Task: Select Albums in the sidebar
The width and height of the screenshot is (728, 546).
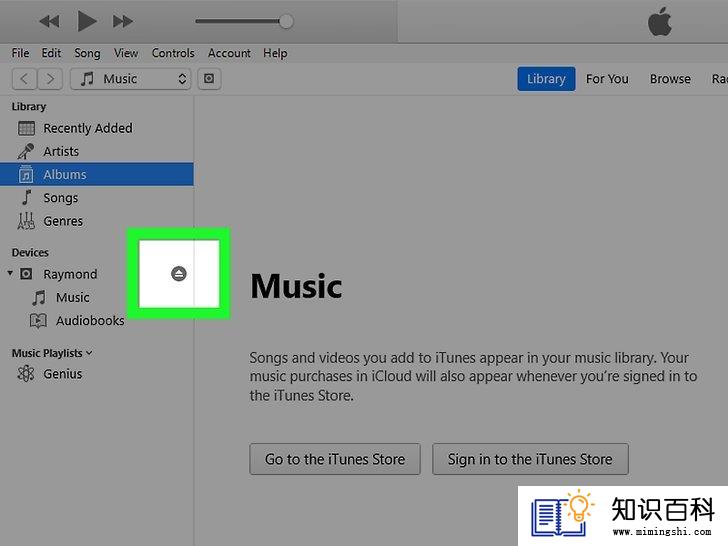Action: (97, 174)
